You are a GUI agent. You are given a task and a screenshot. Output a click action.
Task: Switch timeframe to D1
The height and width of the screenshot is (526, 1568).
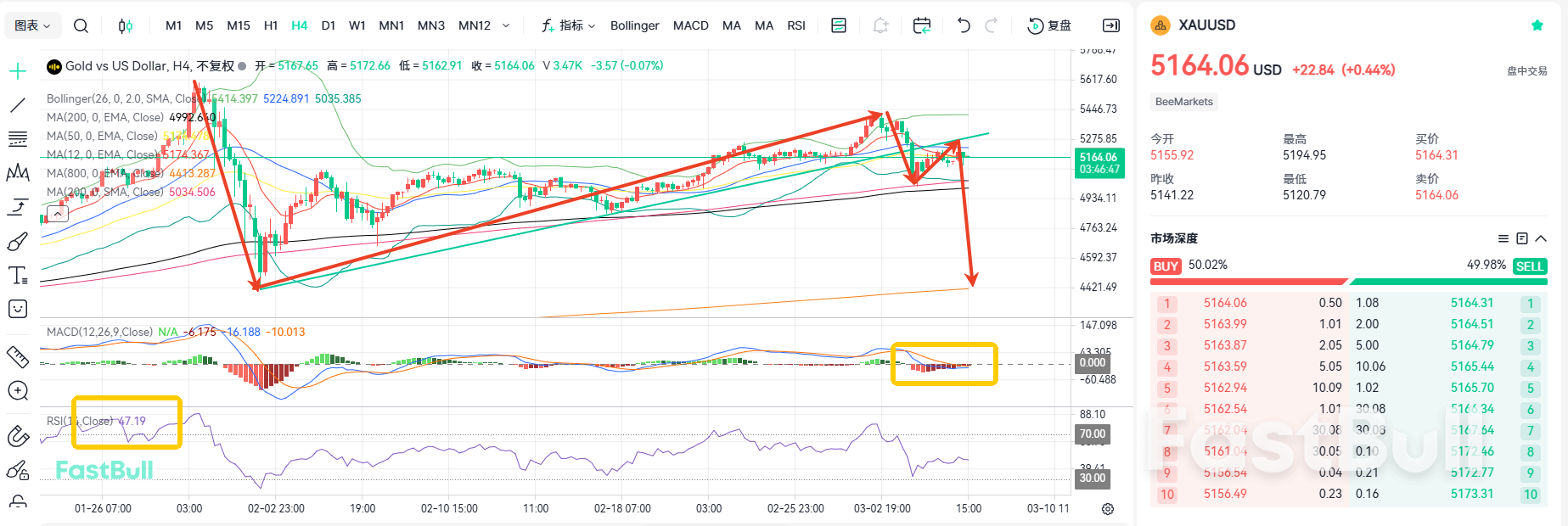pos(328,25)
